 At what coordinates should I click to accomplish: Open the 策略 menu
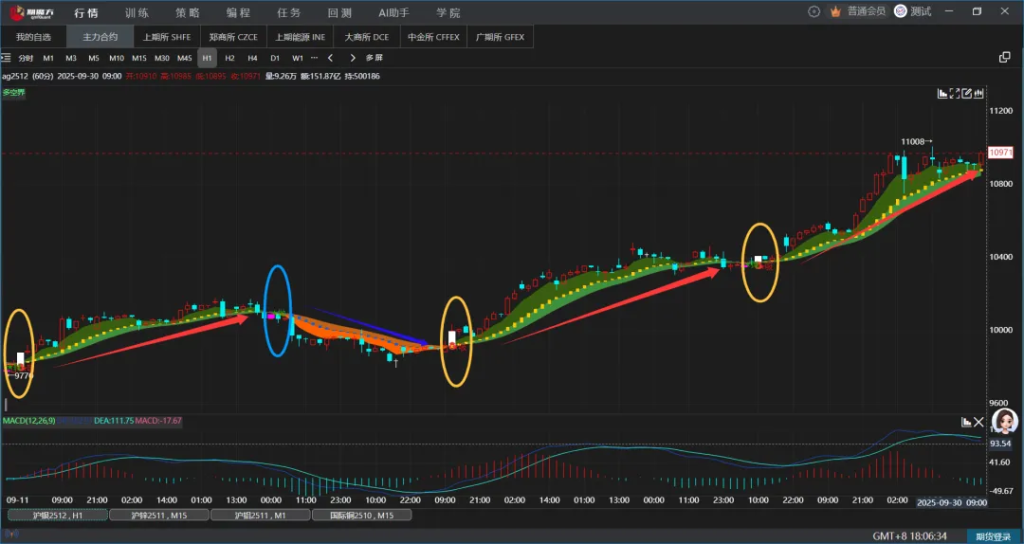(187, 12)
